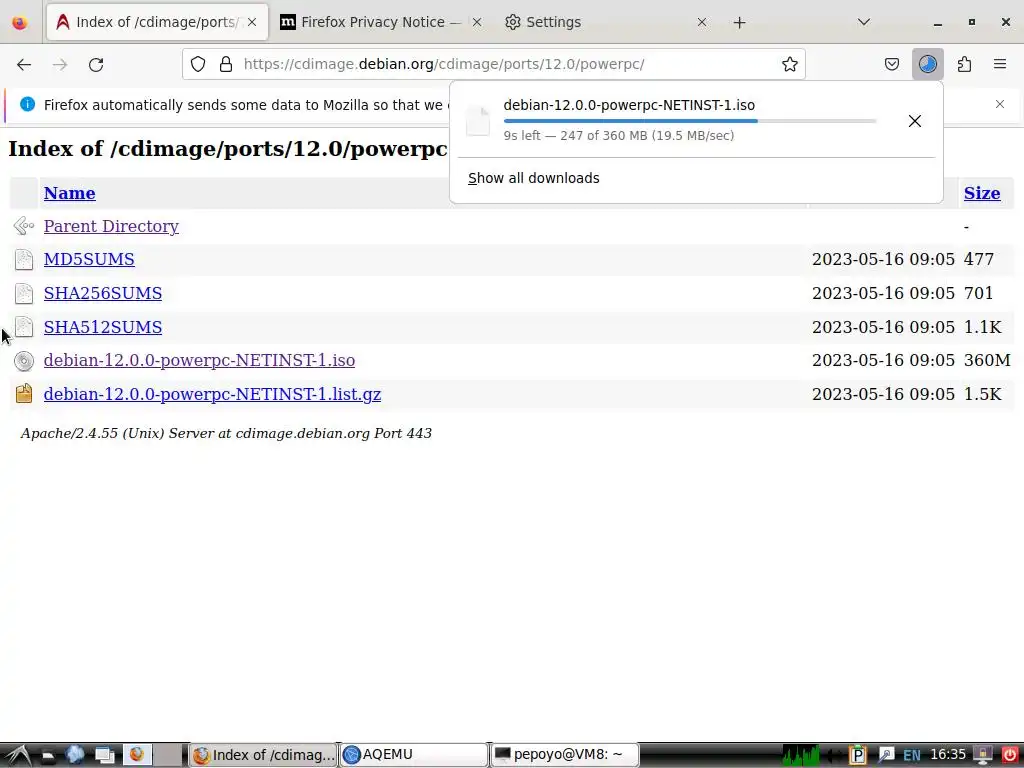
Task: Close the Settings tab
Action: [x=701, y=22]
